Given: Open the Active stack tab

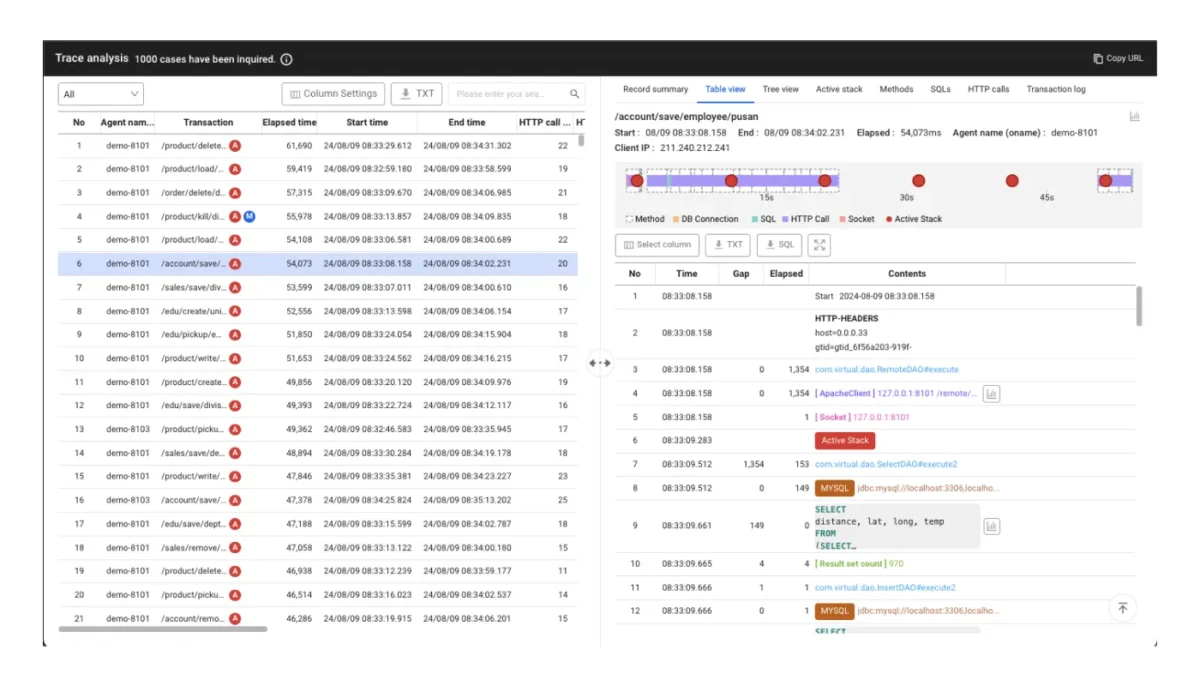Looking at the screenshot, I should coord(839,89).
